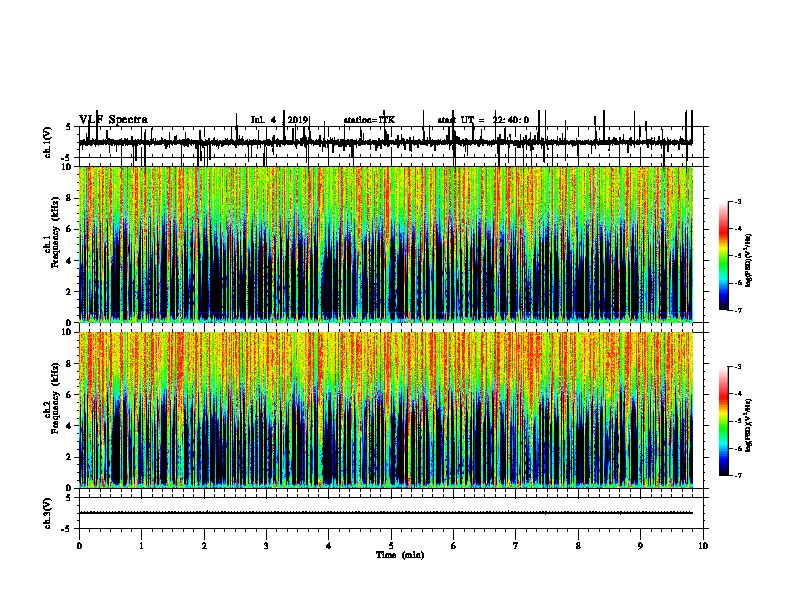Click the ch.1 color scale bar

tap(724, 256)
